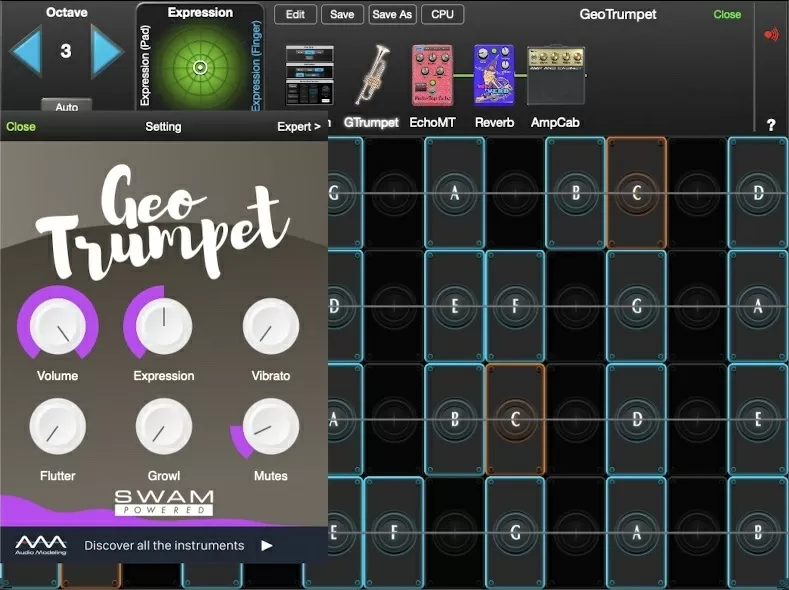Image resolution: width=789 pixels, height=590 pixels.
Task: Click the Expression (Pad) side label
Action: 145,65
